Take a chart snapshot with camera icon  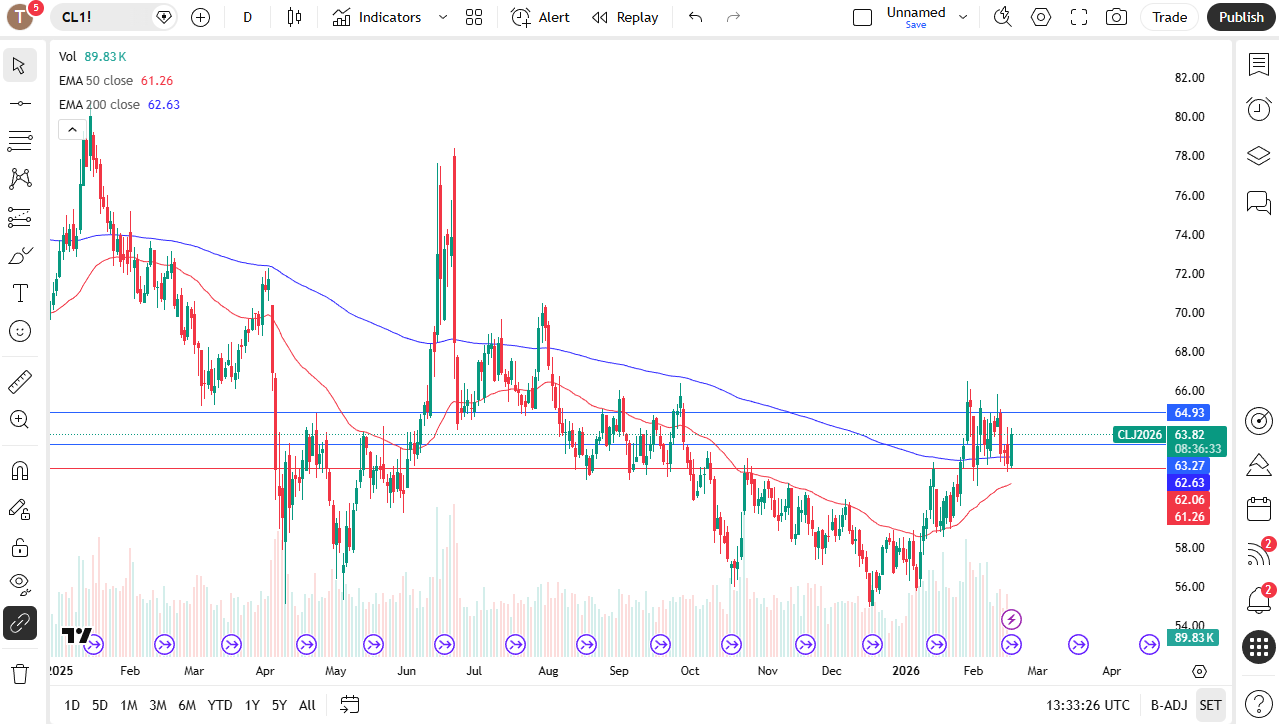(x=1116, y=17)
